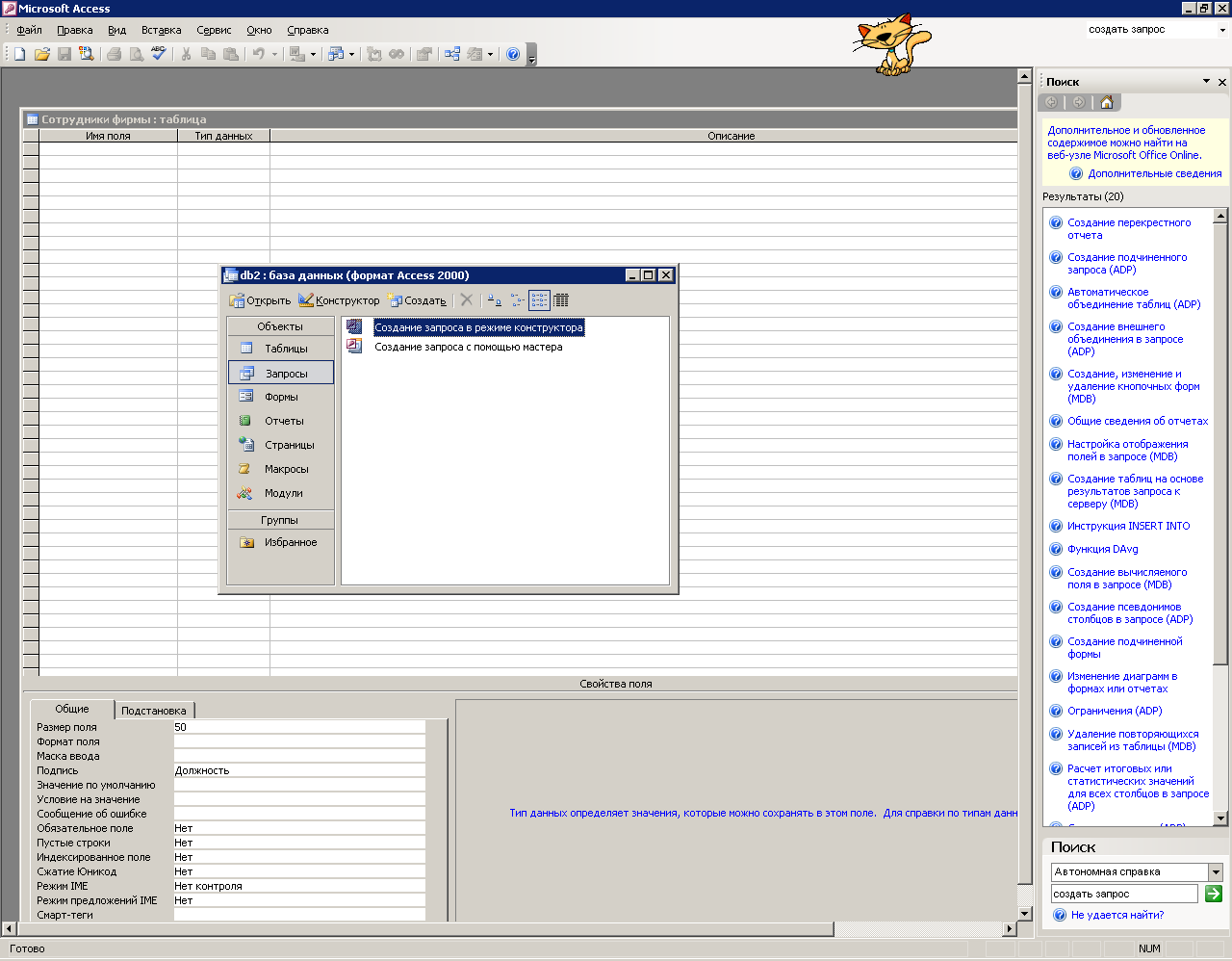Open the Модули objects category
Viewport: 1232px width, 961px height.
(281, 493)
